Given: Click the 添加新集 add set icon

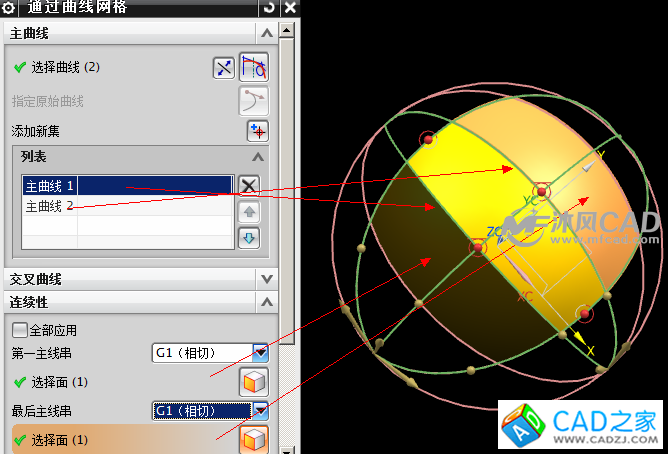Looking at the screenshot, I should (258, 131).
